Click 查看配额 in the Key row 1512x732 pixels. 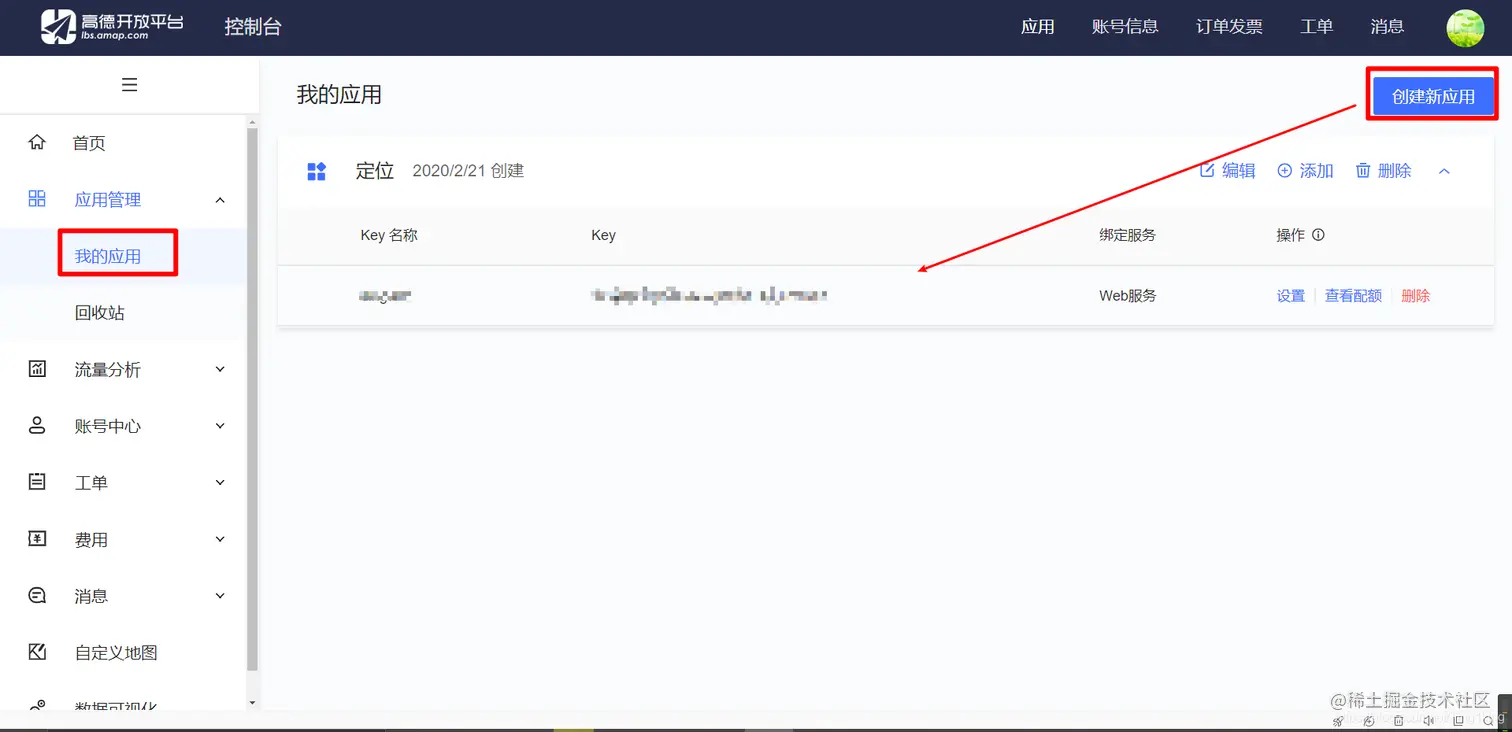pos(1353,296)
